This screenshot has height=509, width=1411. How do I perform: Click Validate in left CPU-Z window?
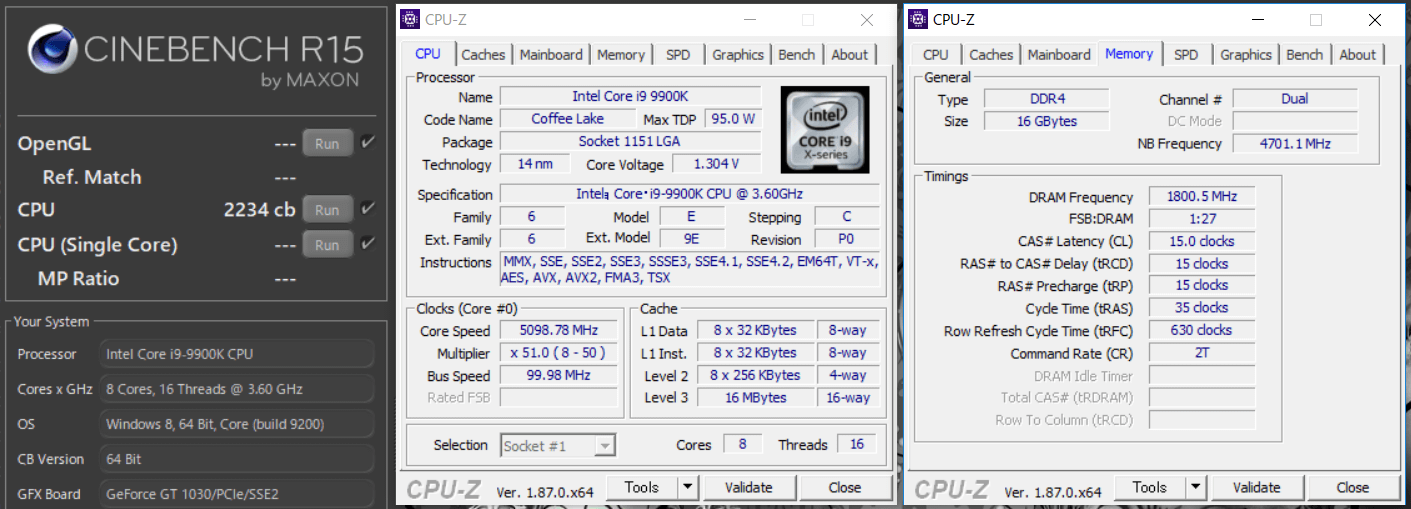749,488
